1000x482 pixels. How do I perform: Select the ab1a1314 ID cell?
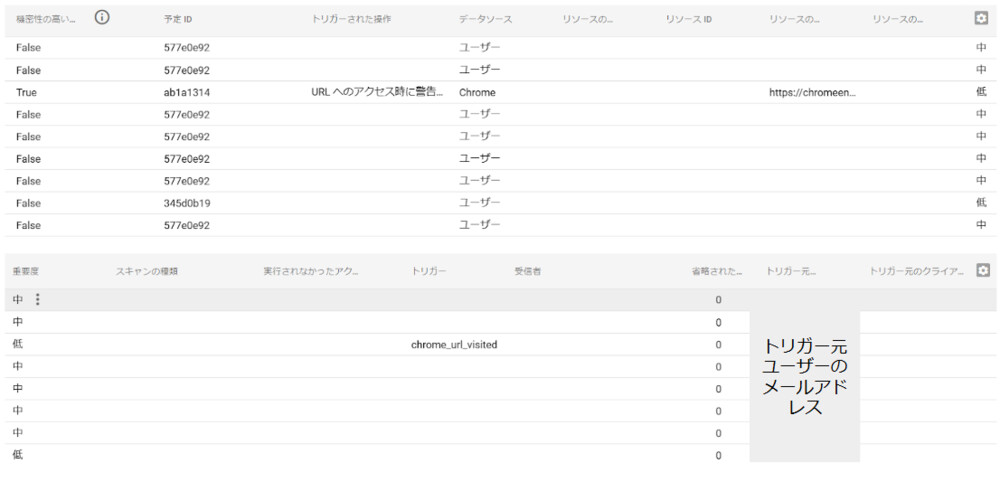tap(187, 92)
